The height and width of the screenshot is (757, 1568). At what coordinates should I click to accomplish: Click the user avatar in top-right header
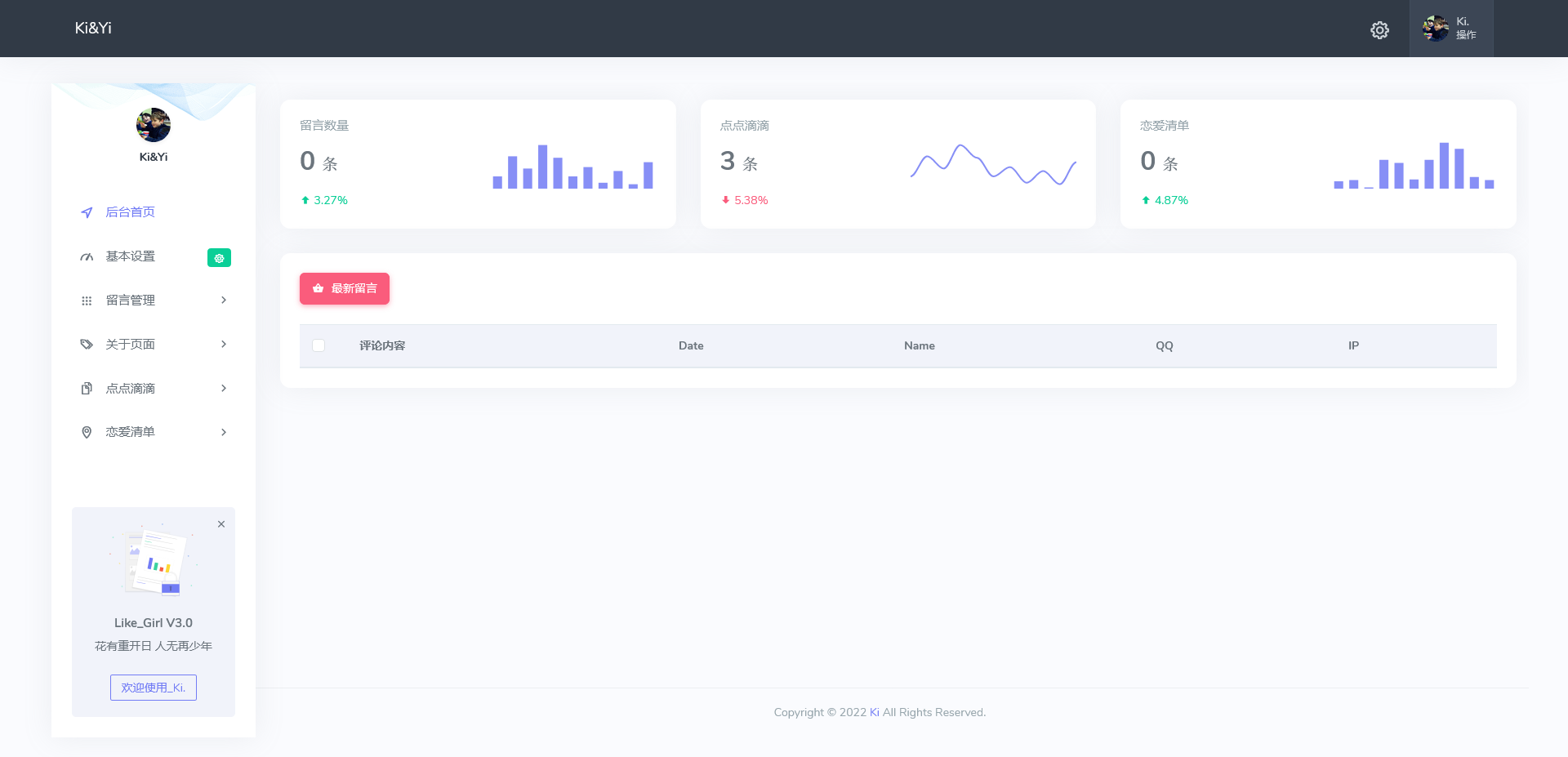coord(1435,29)
